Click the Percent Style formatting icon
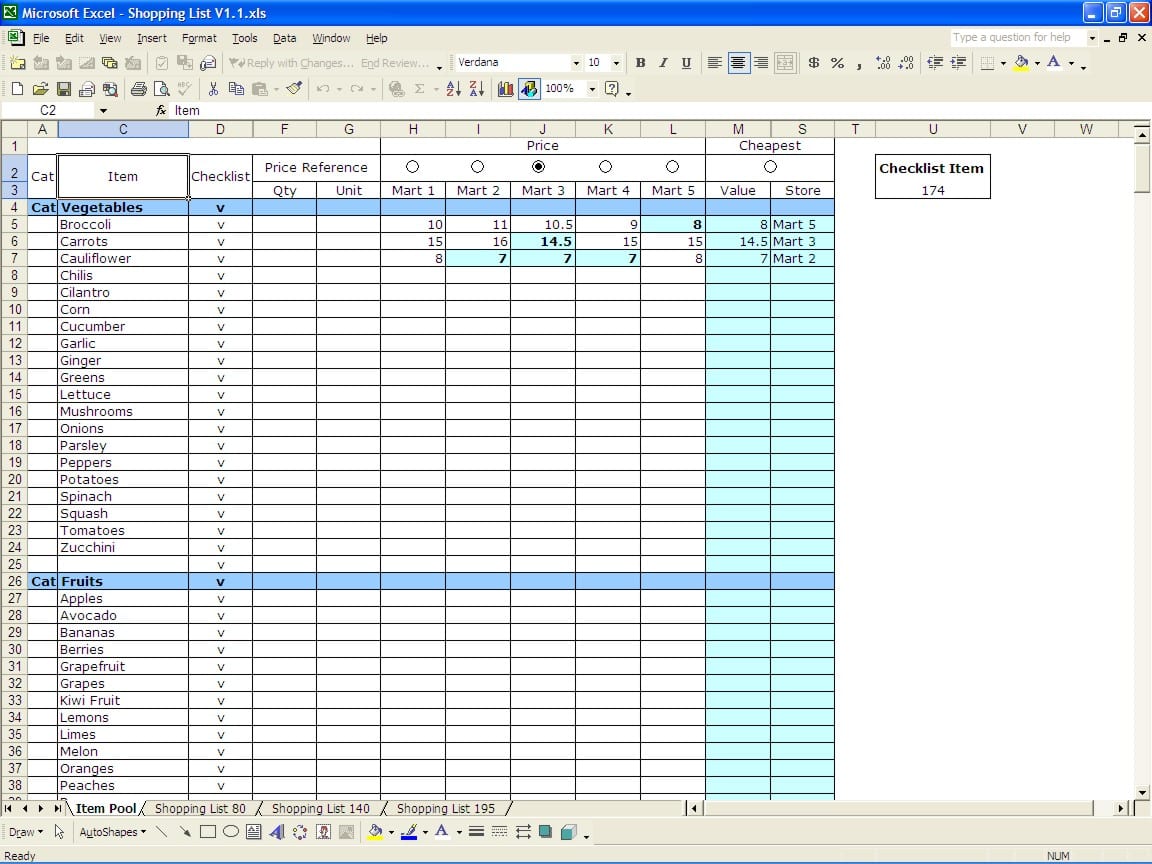 click(x=837, y=63)
